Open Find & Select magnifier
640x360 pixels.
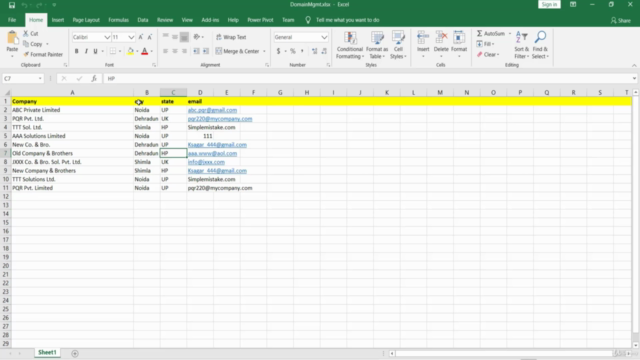540,45
